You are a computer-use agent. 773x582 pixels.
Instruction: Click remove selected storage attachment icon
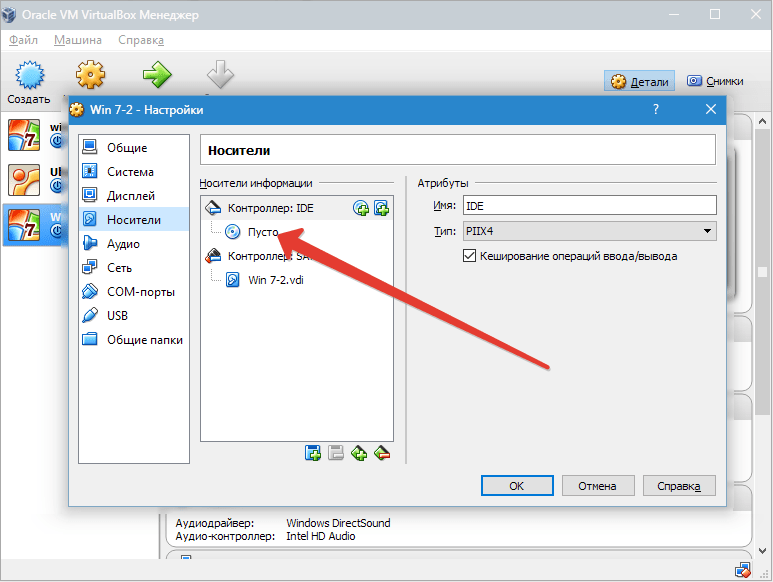point(382,453)
